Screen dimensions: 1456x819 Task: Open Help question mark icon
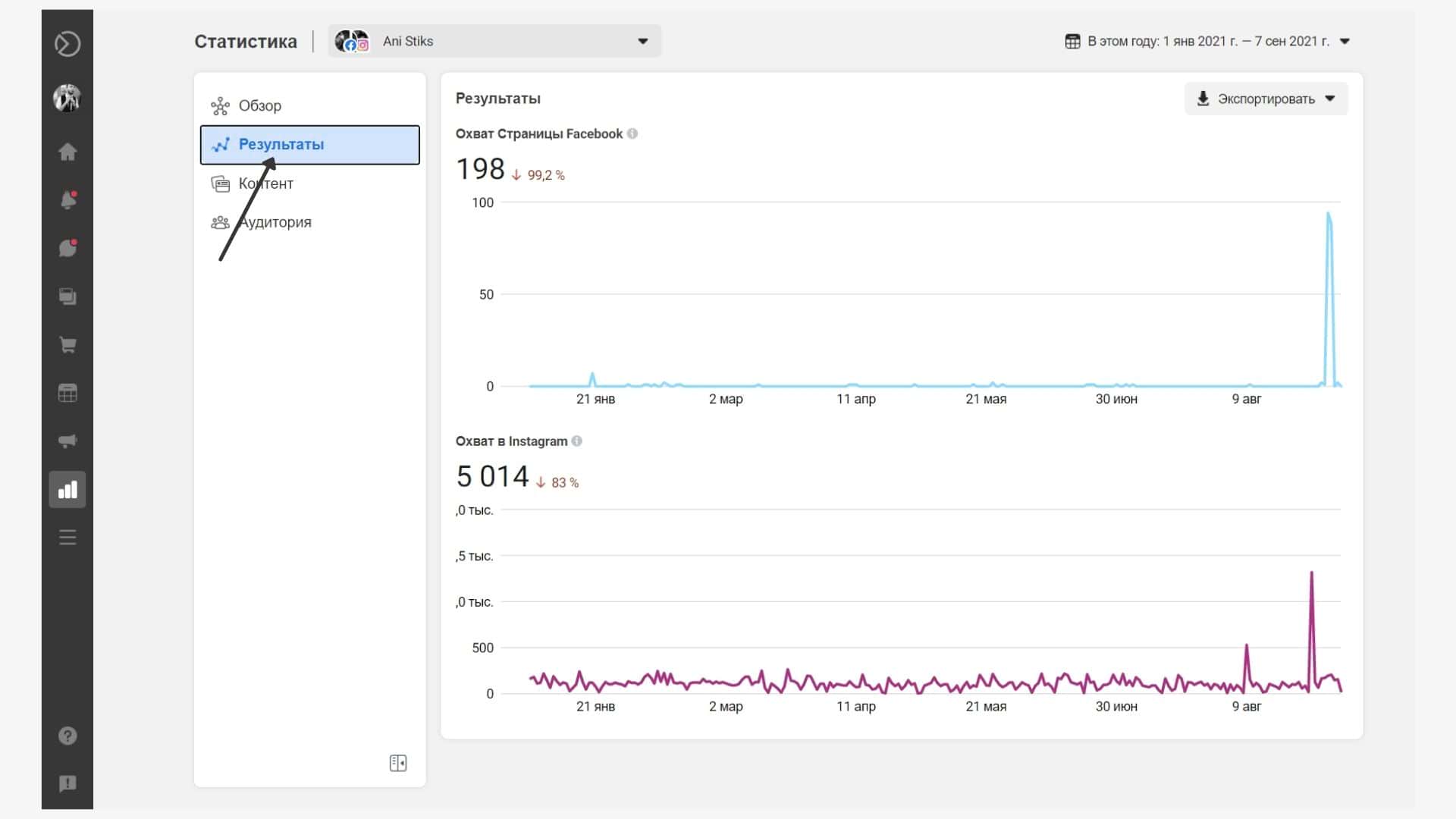67,736
